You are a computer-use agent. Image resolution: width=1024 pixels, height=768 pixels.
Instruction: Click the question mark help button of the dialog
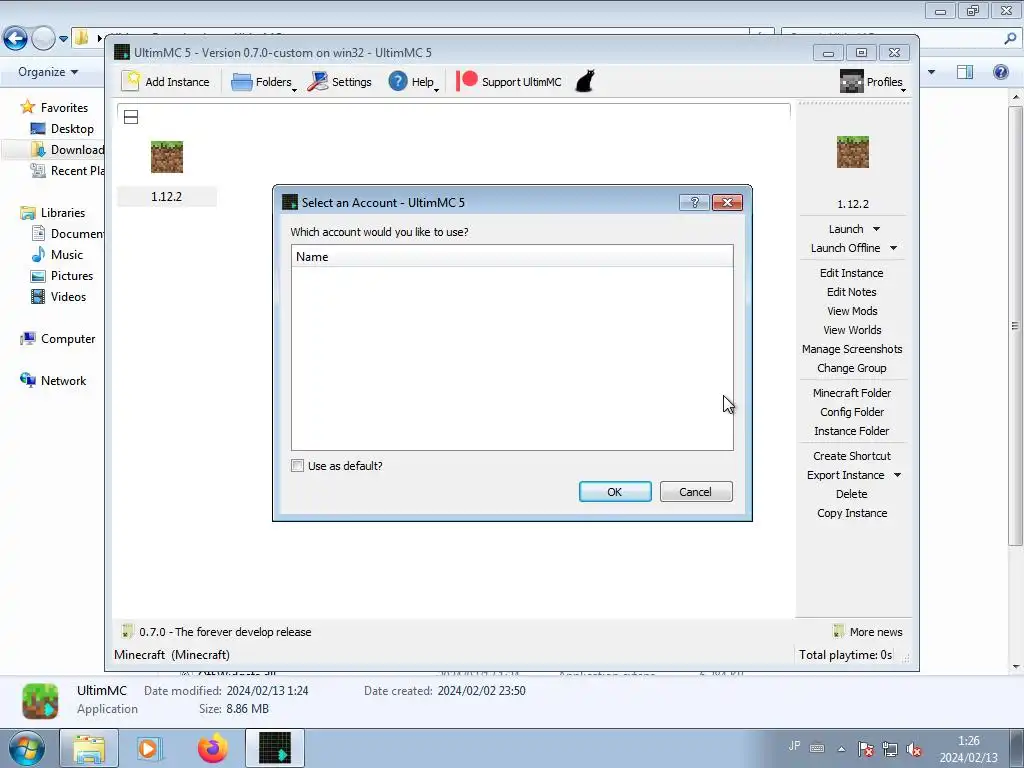(x=694, y=202)
